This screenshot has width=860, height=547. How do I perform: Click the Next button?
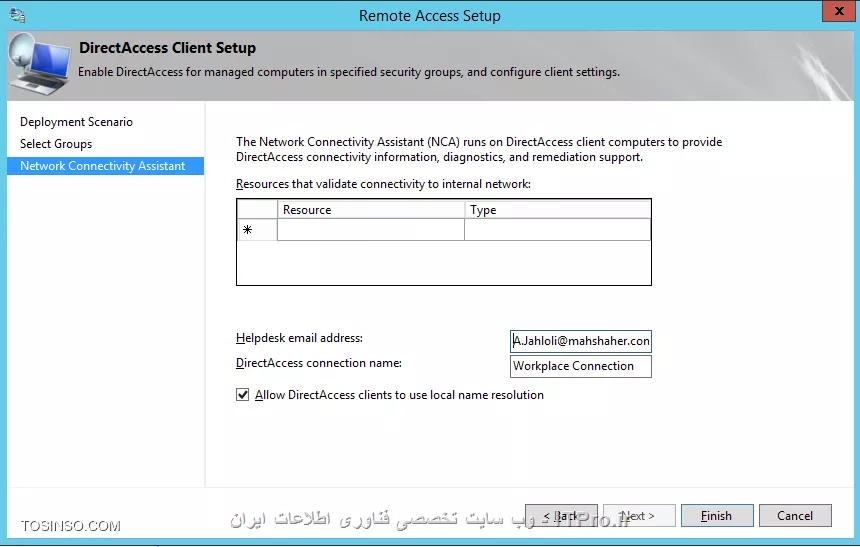tap(639, 516)
